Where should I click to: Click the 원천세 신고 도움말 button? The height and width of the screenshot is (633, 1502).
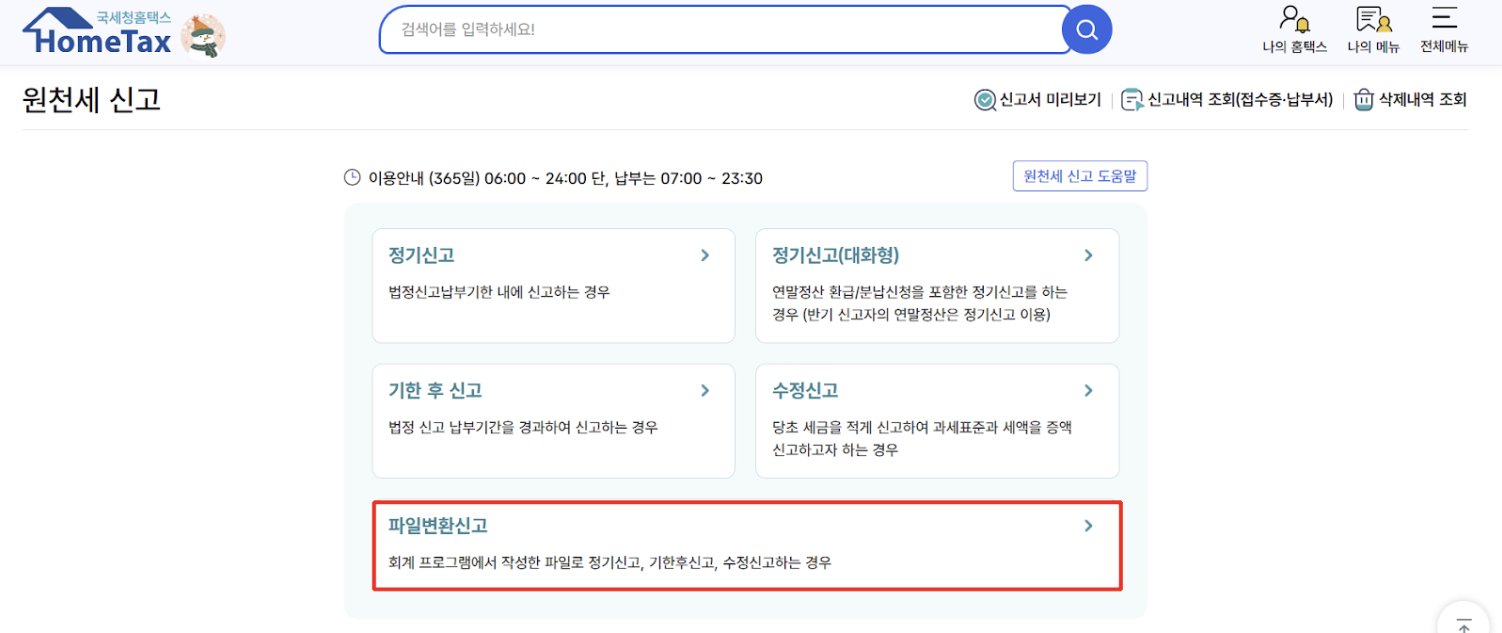1080,176
